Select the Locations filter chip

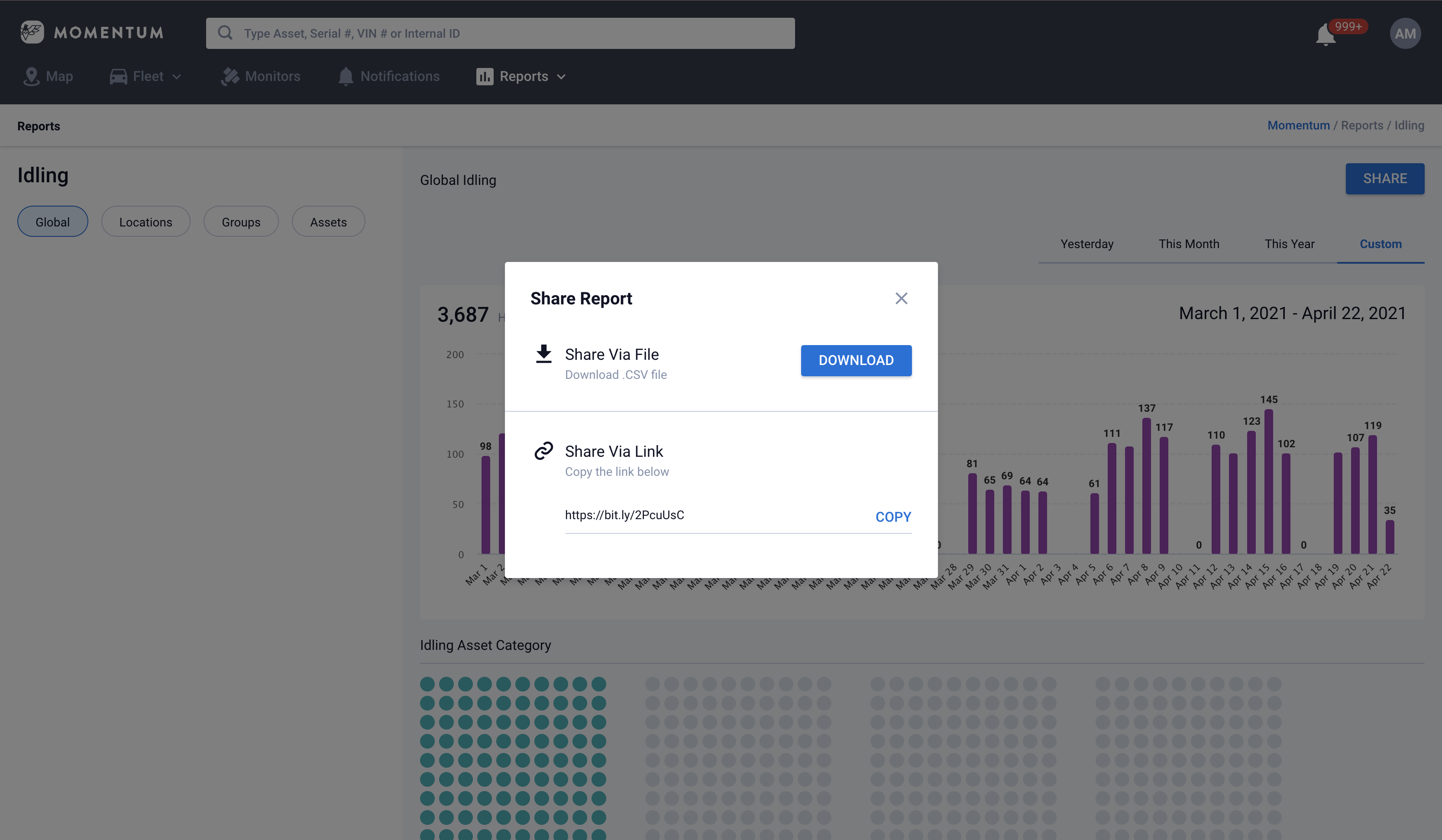pyautogui.click(x=145, y=222)
